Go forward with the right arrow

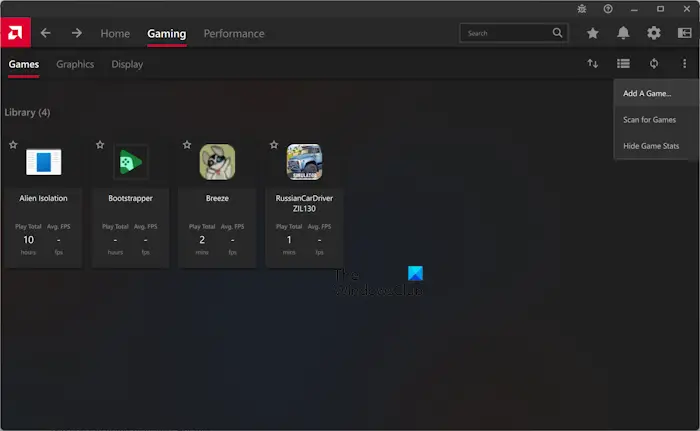click(x=77, y=33)
